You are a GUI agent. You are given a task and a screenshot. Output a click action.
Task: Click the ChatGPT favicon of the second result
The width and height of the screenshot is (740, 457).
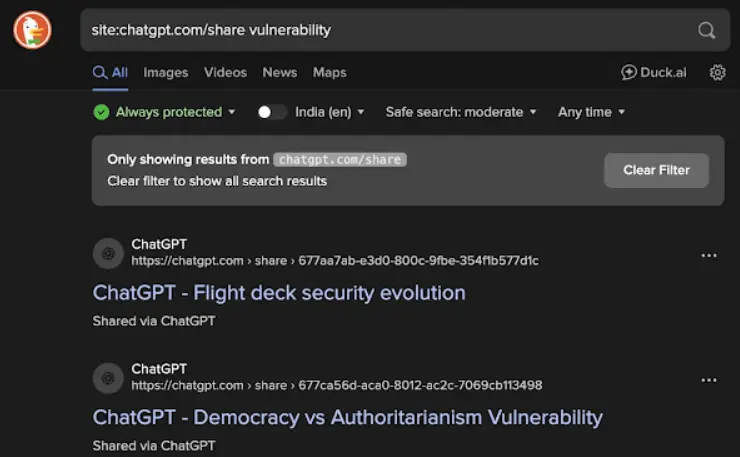pos(108,377)
